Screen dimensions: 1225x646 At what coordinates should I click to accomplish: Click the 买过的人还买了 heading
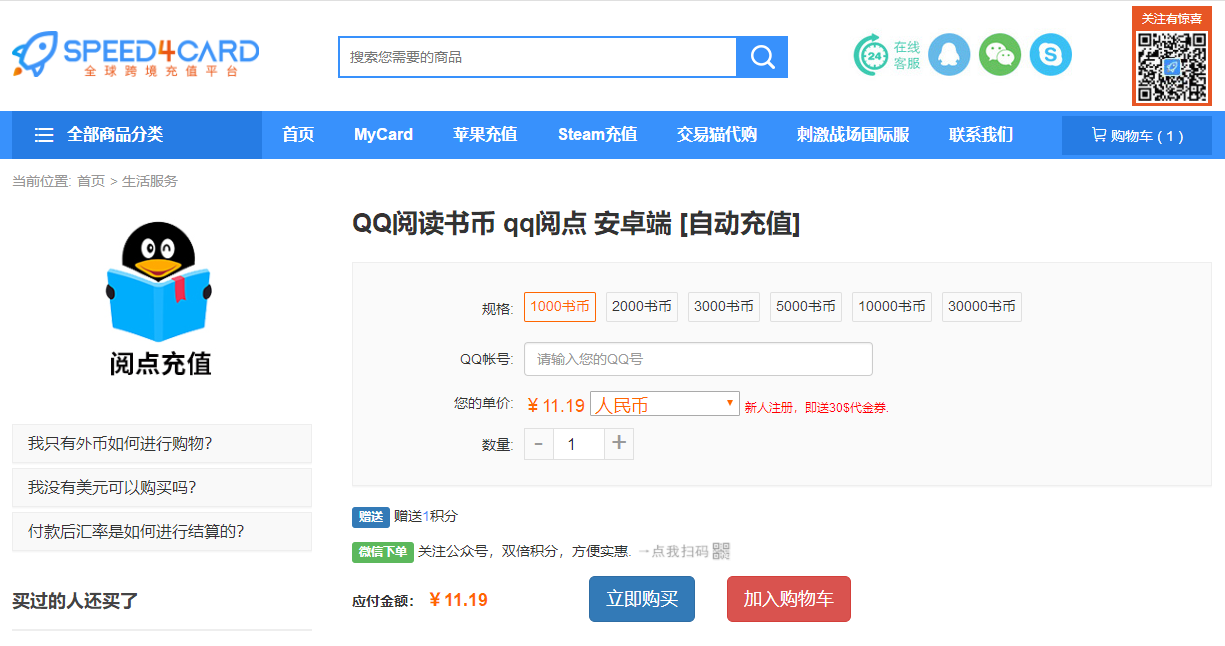coord(75,601)
